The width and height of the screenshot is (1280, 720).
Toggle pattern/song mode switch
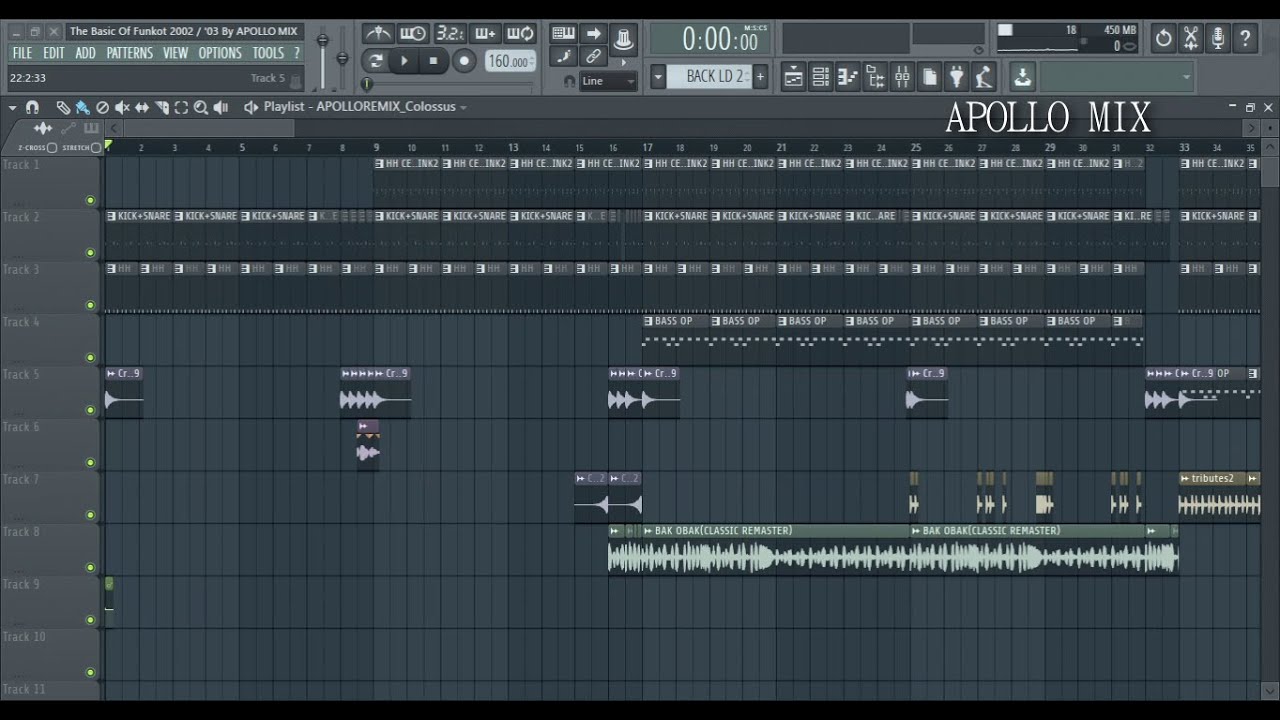click(375, 61)
